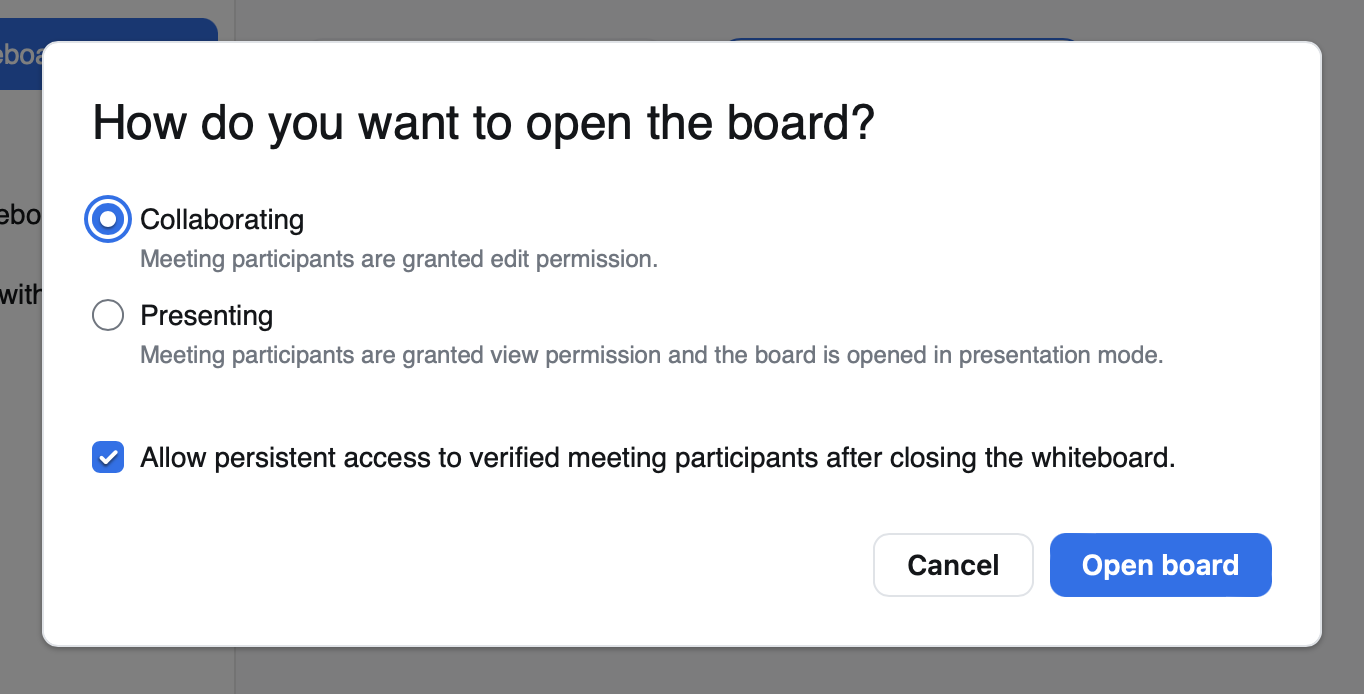Uncheck the persistent access checkbox
This screenshot has height=694, width=1364.
(x=108, y=458)
